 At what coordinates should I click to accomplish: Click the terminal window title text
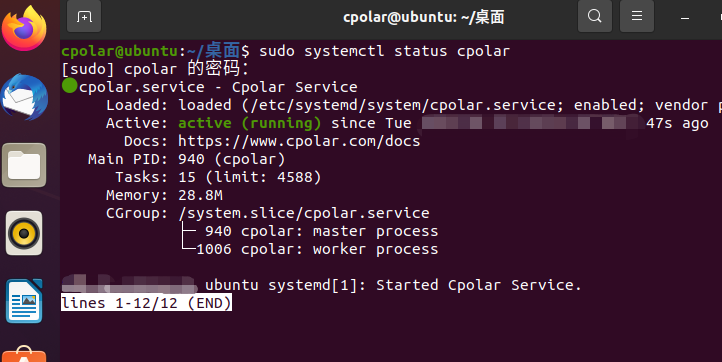tap(424, 17)
